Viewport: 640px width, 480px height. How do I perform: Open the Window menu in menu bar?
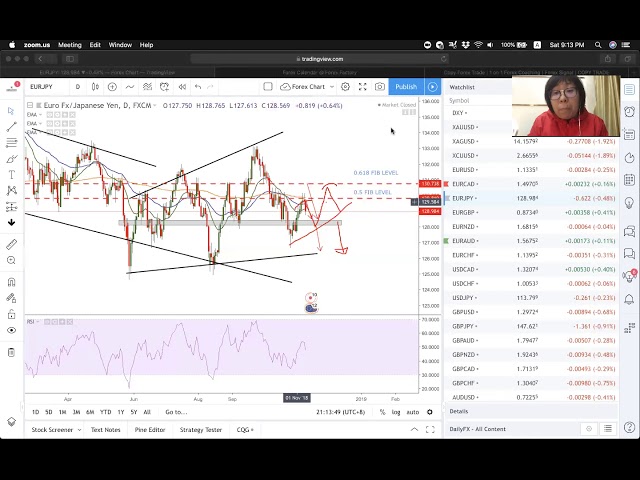pos(120,45)
